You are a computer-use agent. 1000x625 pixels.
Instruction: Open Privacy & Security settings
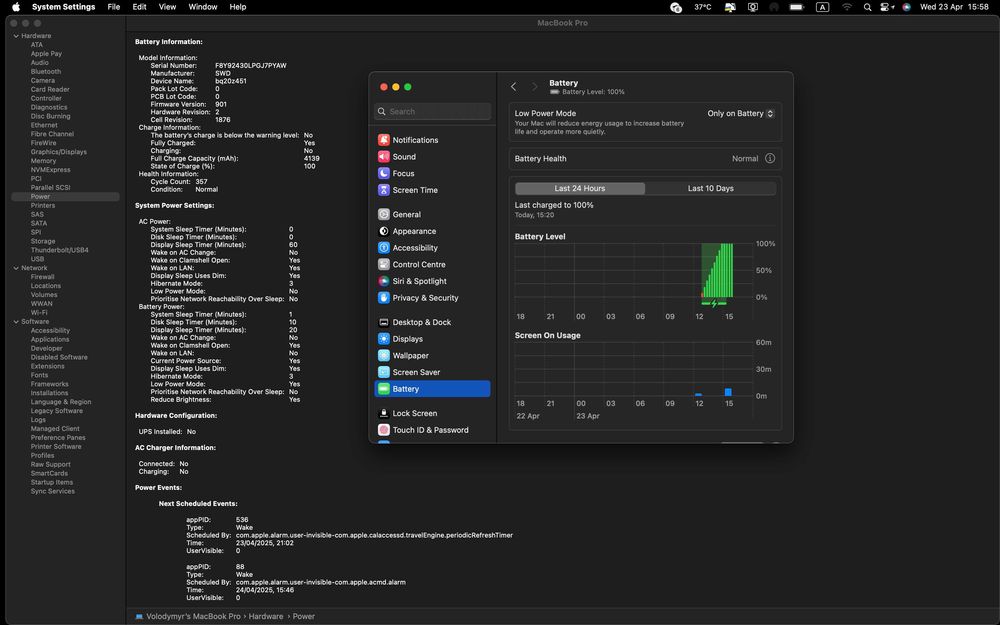tap(425, 298)
